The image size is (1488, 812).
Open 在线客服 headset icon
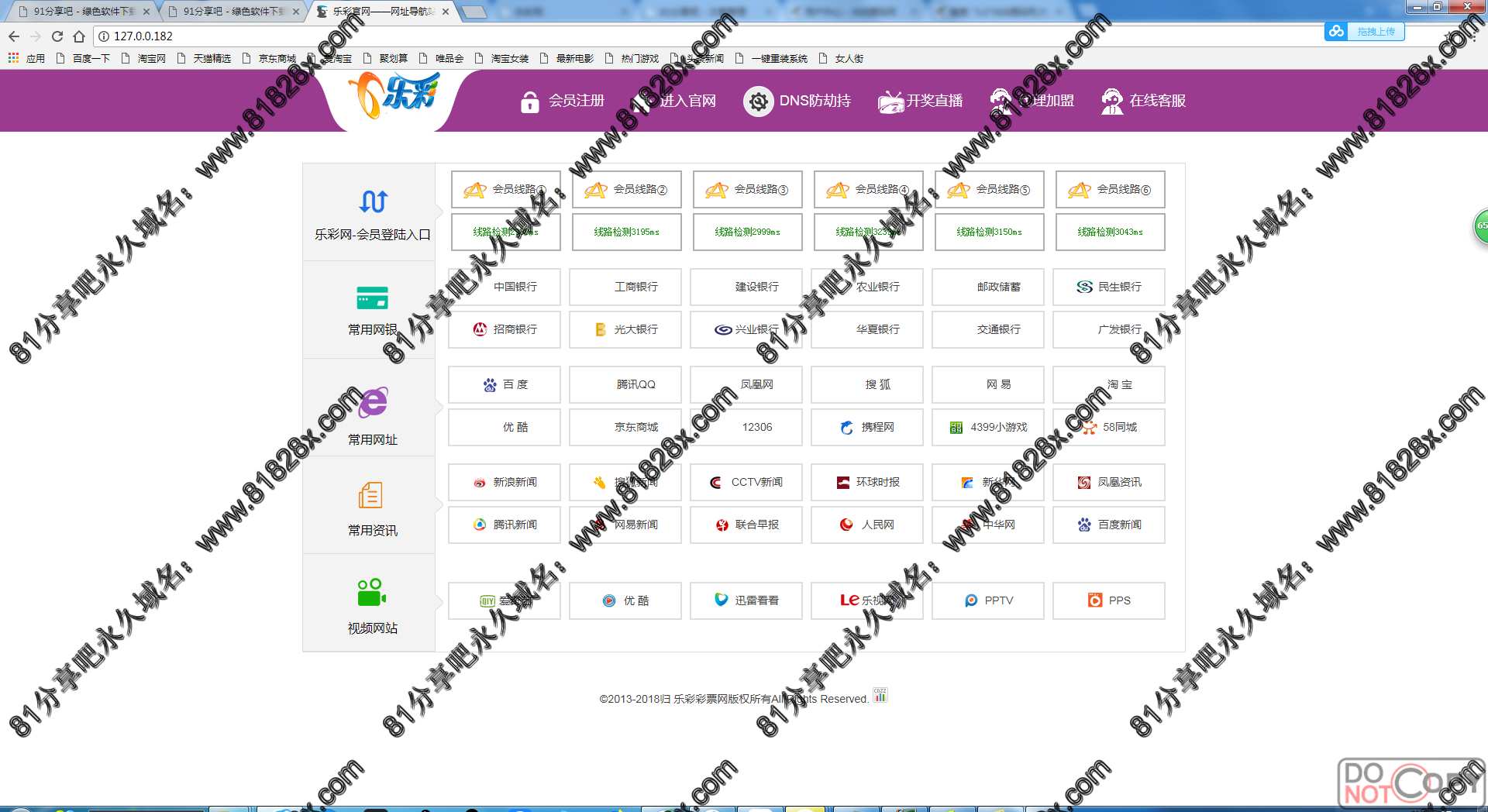(x=1112, y=101)
